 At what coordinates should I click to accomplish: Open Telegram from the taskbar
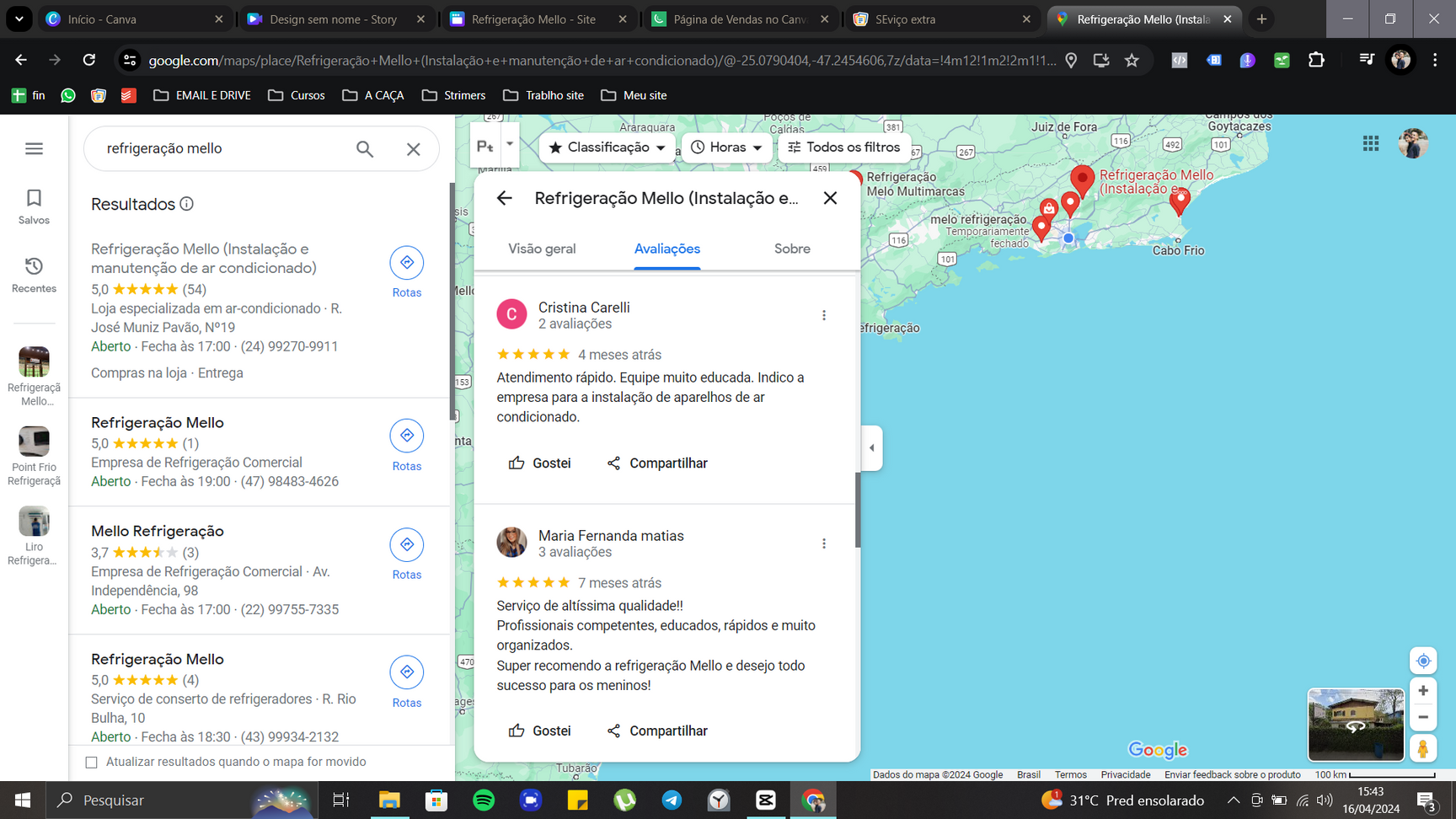click(x=672, y=800)
